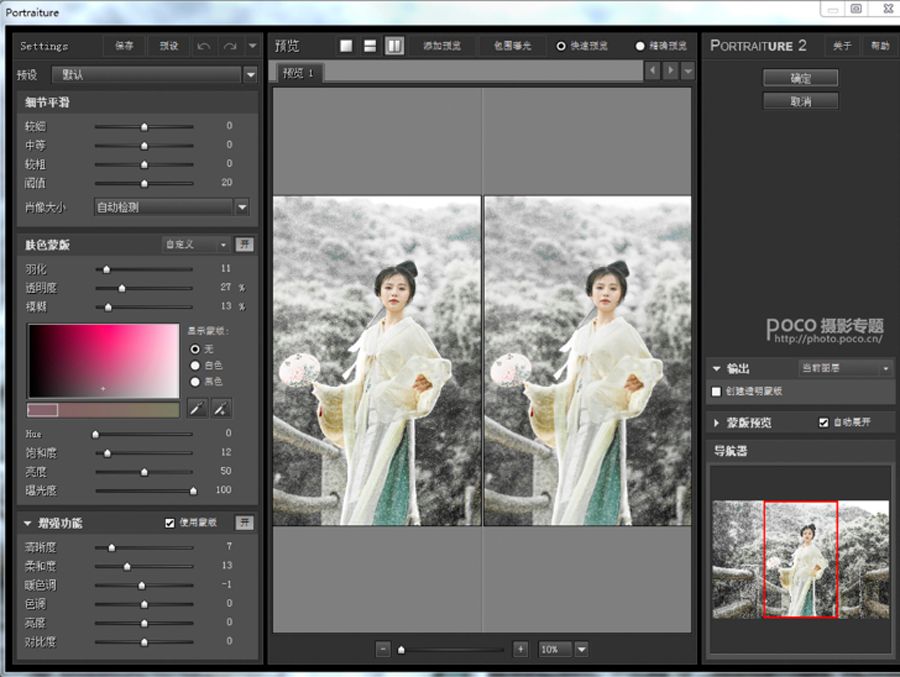Click the 10% zoom value field
The width and height of the screenshot is (900, 677).
click(554, 649)
